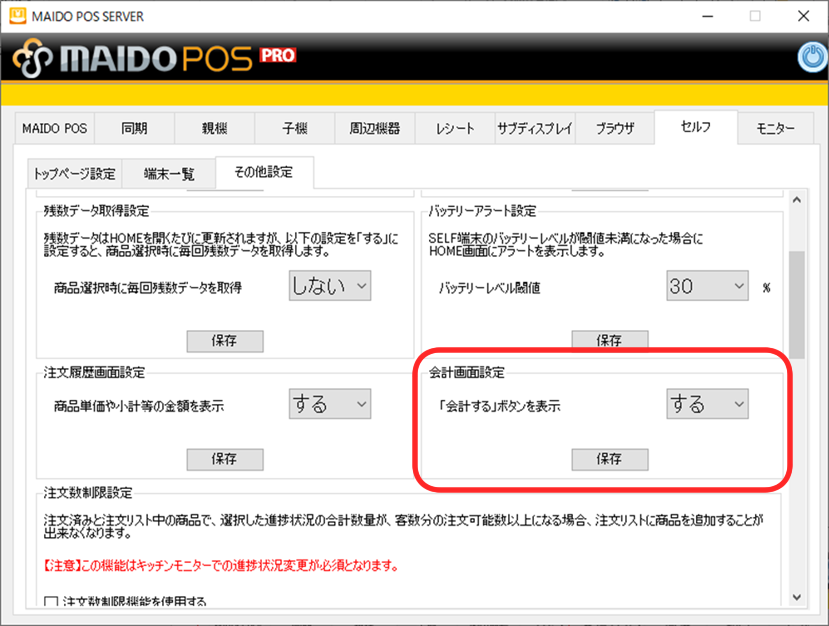Click the バッテリーアラート設定 group heading
Image resolution: width=829 pixels, height=626 pixels.
pos(482,211)
